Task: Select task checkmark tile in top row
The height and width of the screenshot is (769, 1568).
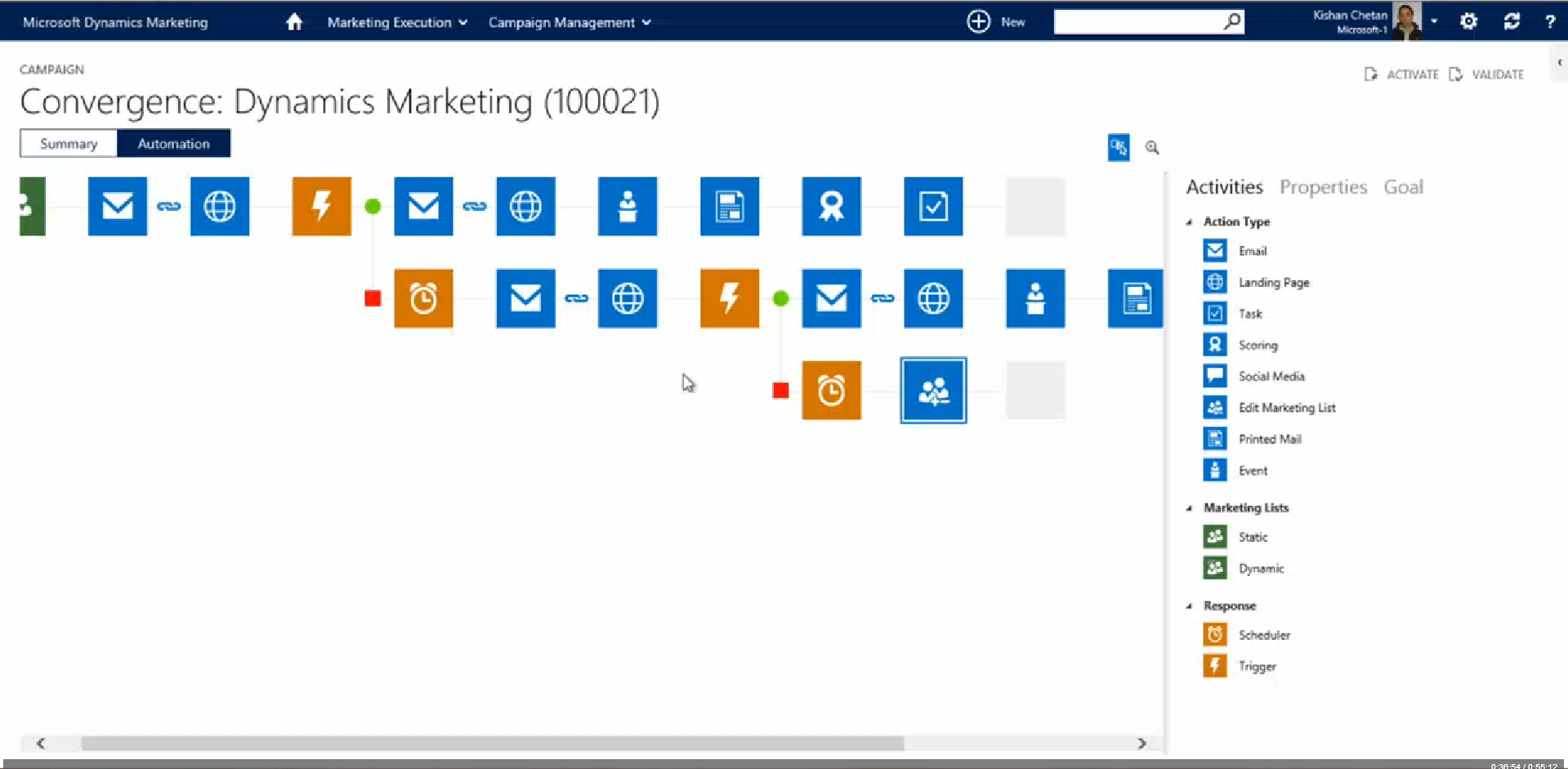Action: 933,207
